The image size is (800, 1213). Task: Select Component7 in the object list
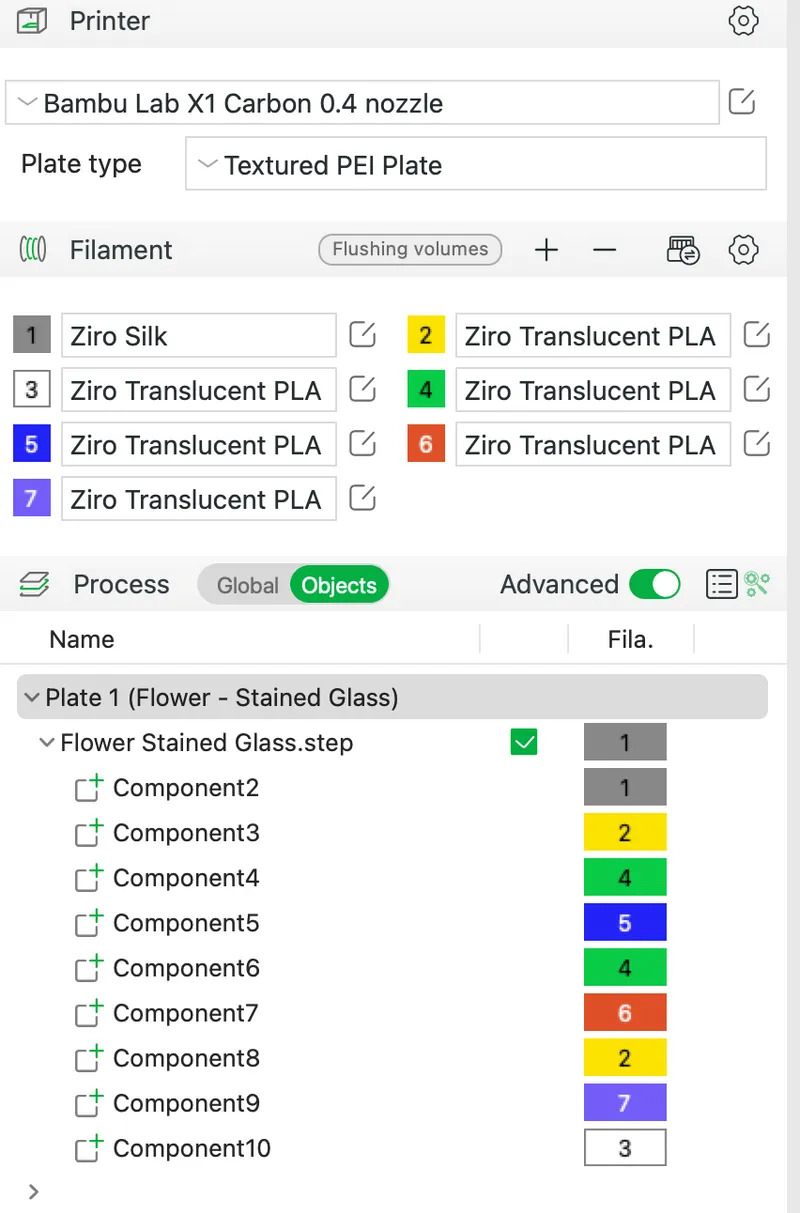pos(185,1013)
